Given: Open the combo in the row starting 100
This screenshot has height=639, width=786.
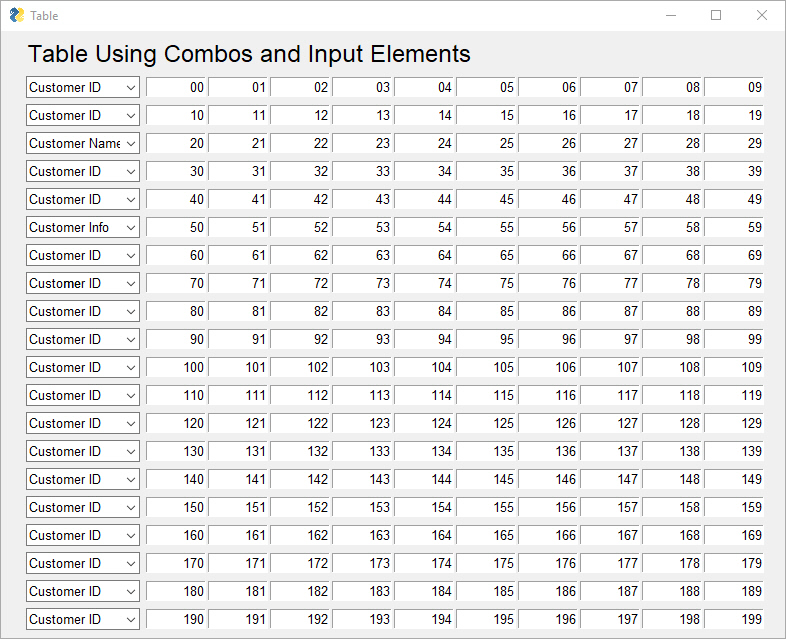Looking at the screenshot, I should (x=83, y=367).
